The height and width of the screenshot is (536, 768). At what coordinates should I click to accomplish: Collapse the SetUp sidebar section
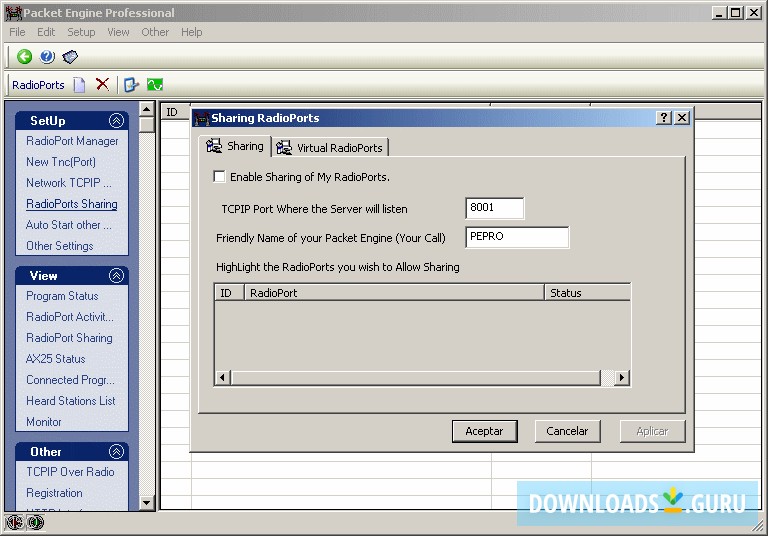pos(116,121)
